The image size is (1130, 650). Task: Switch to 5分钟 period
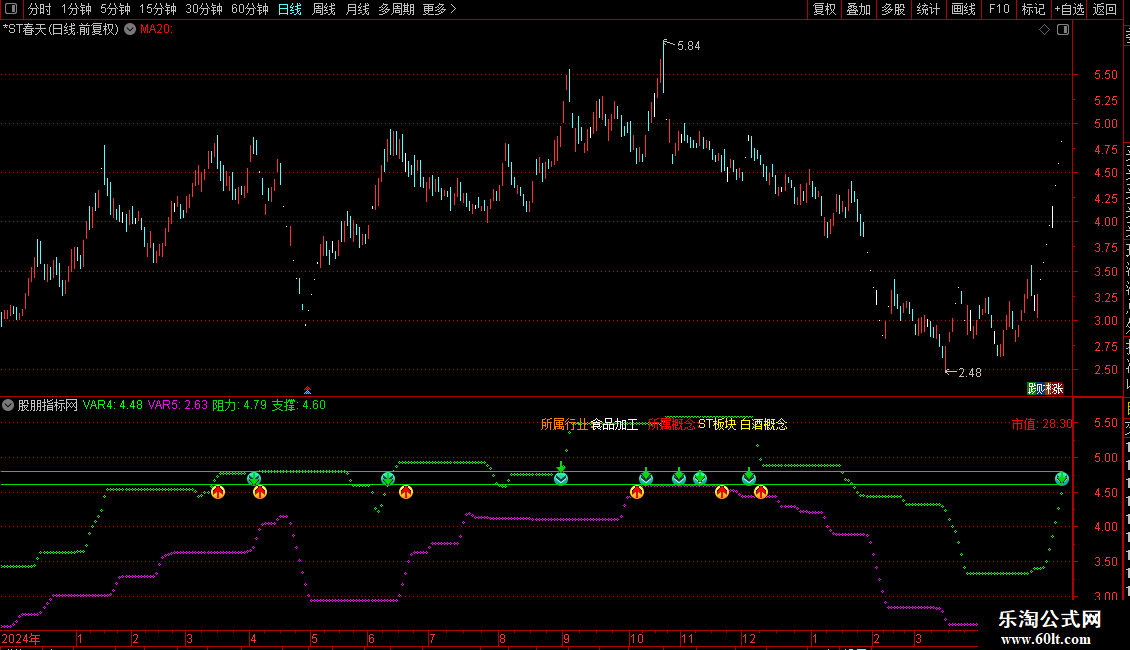coord(115,9)
